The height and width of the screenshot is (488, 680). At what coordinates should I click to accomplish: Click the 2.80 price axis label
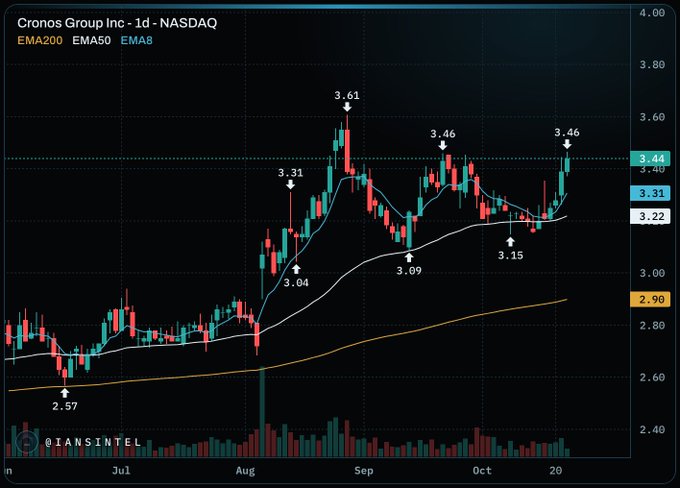[652, 325]
